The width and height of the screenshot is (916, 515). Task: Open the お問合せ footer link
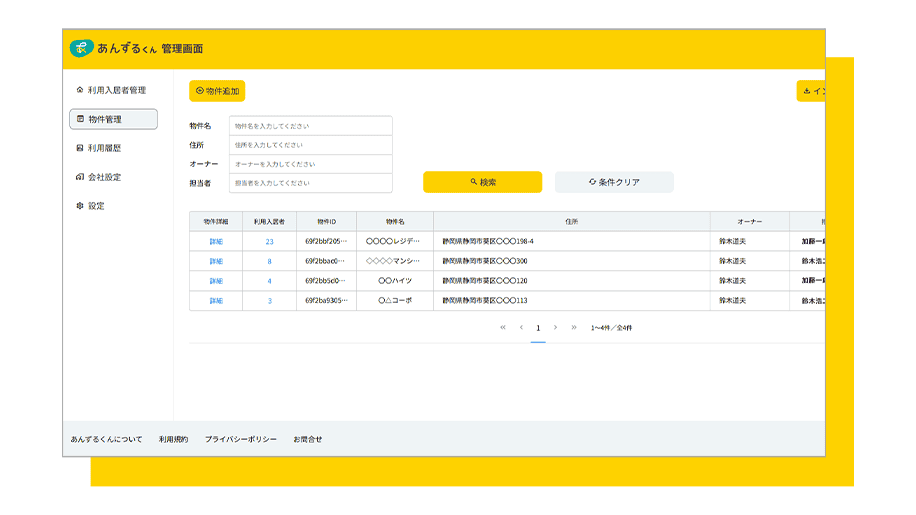click(x=307, y=439)
